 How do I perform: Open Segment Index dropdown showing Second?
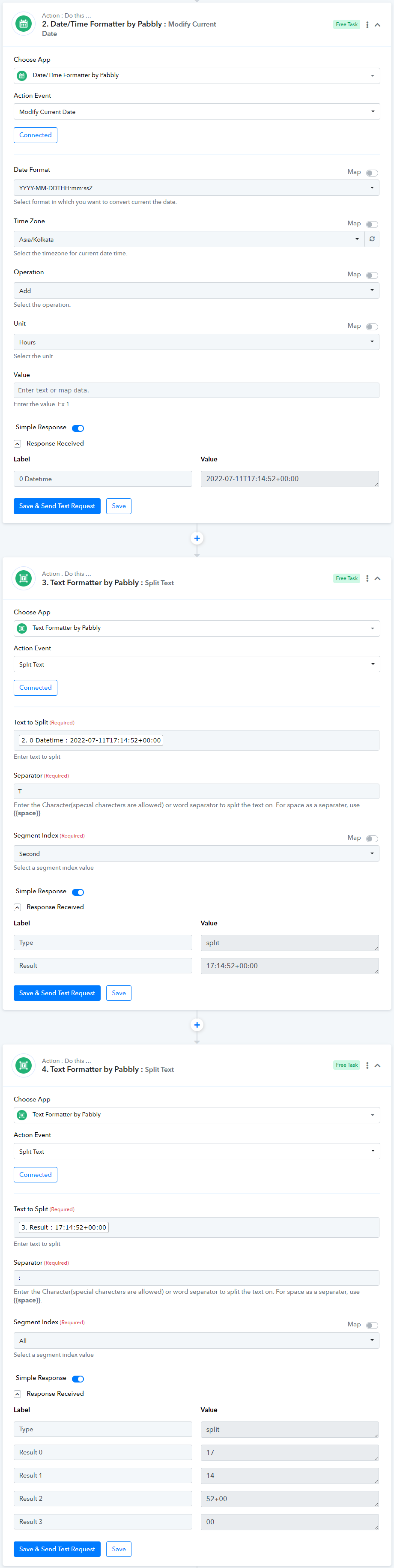click(197, 853)
